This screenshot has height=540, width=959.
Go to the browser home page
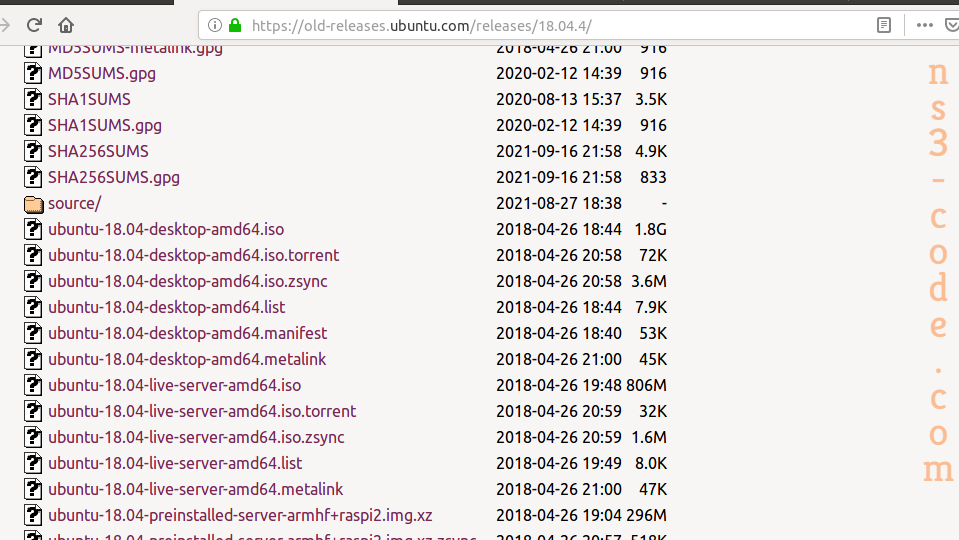point(65,25)
